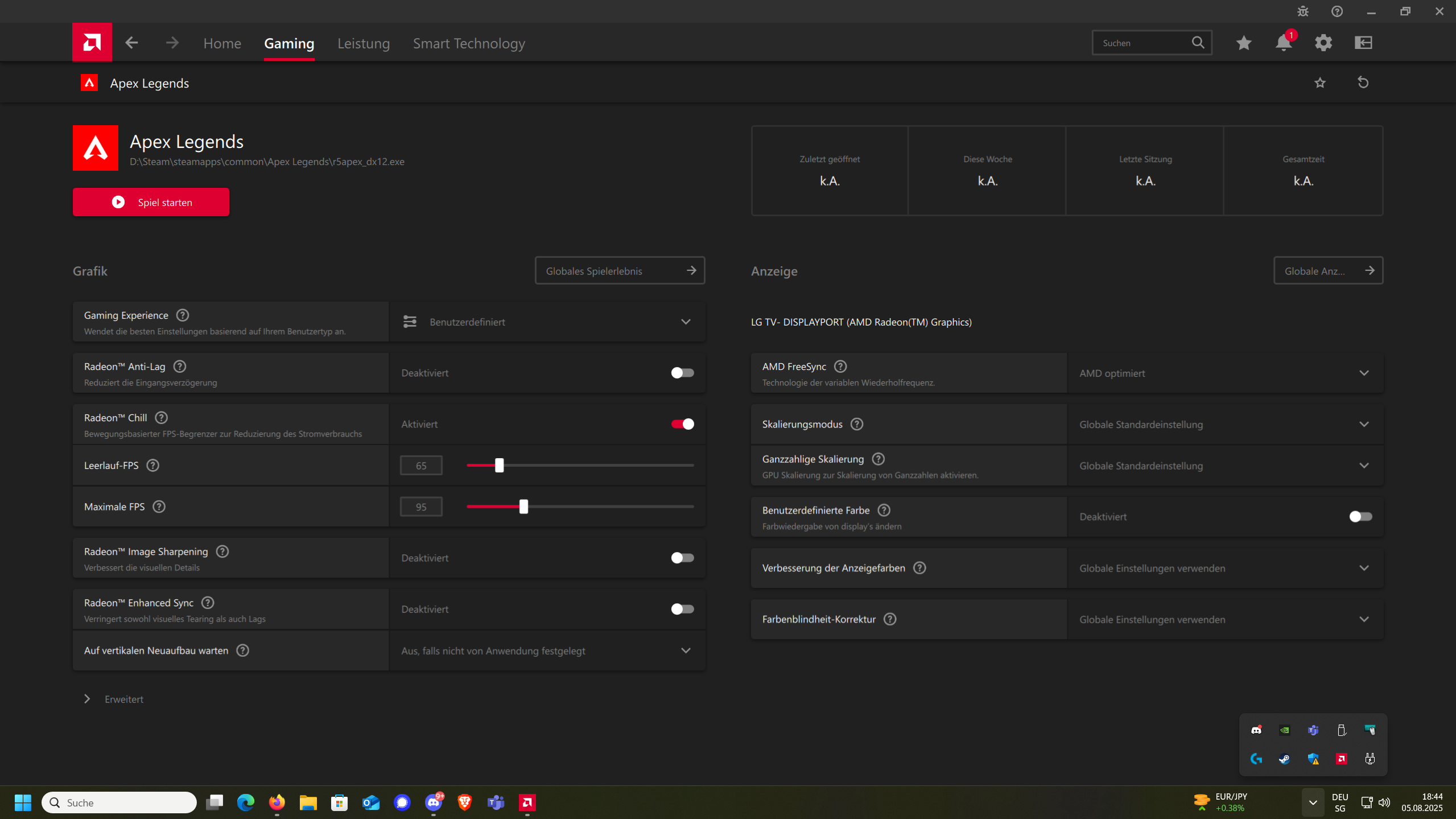Image resolution: width=1456 pixels, height=819 pixels.
Task: Open settings gear icon
Action: (1323, 43)
